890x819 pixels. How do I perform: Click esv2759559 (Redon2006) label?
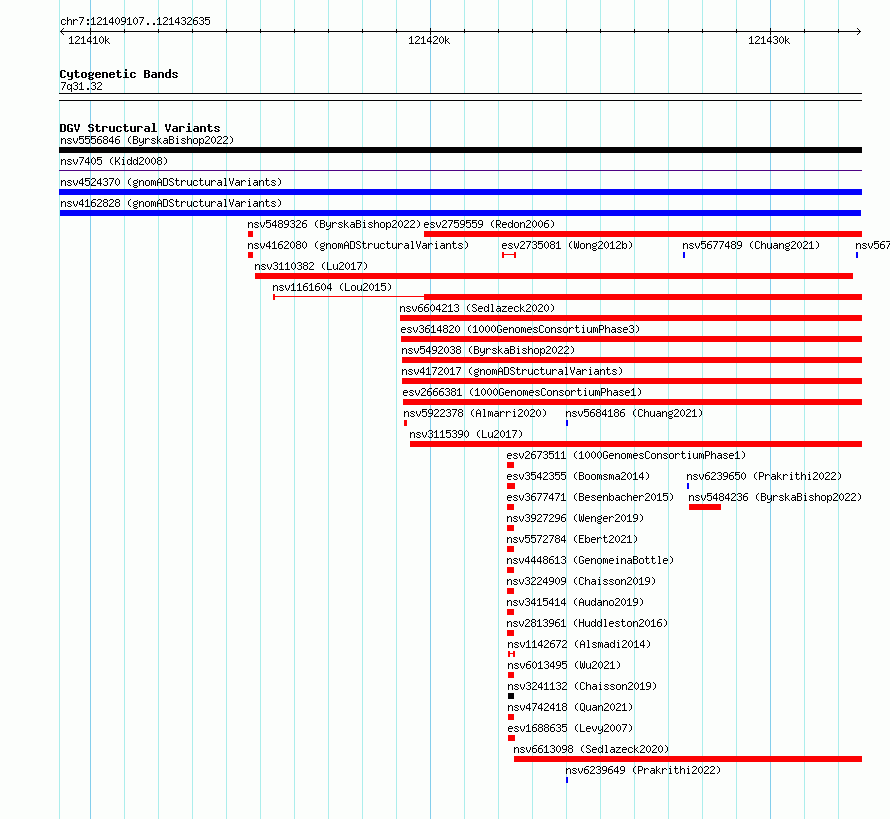coord(489,224)
